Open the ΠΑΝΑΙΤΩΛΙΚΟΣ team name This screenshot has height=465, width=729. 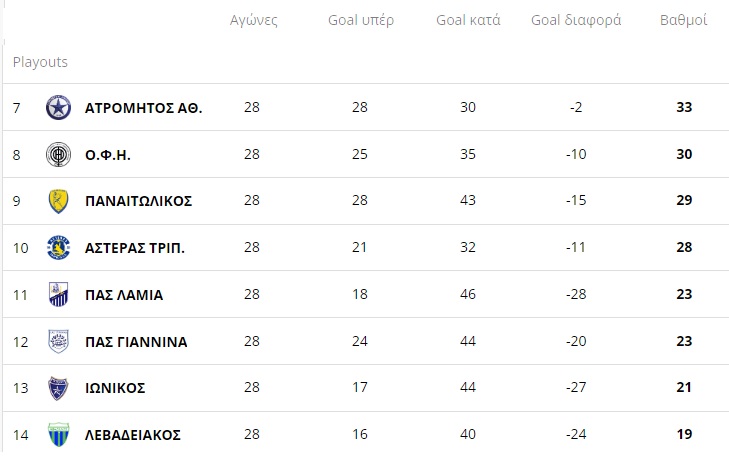139,201
